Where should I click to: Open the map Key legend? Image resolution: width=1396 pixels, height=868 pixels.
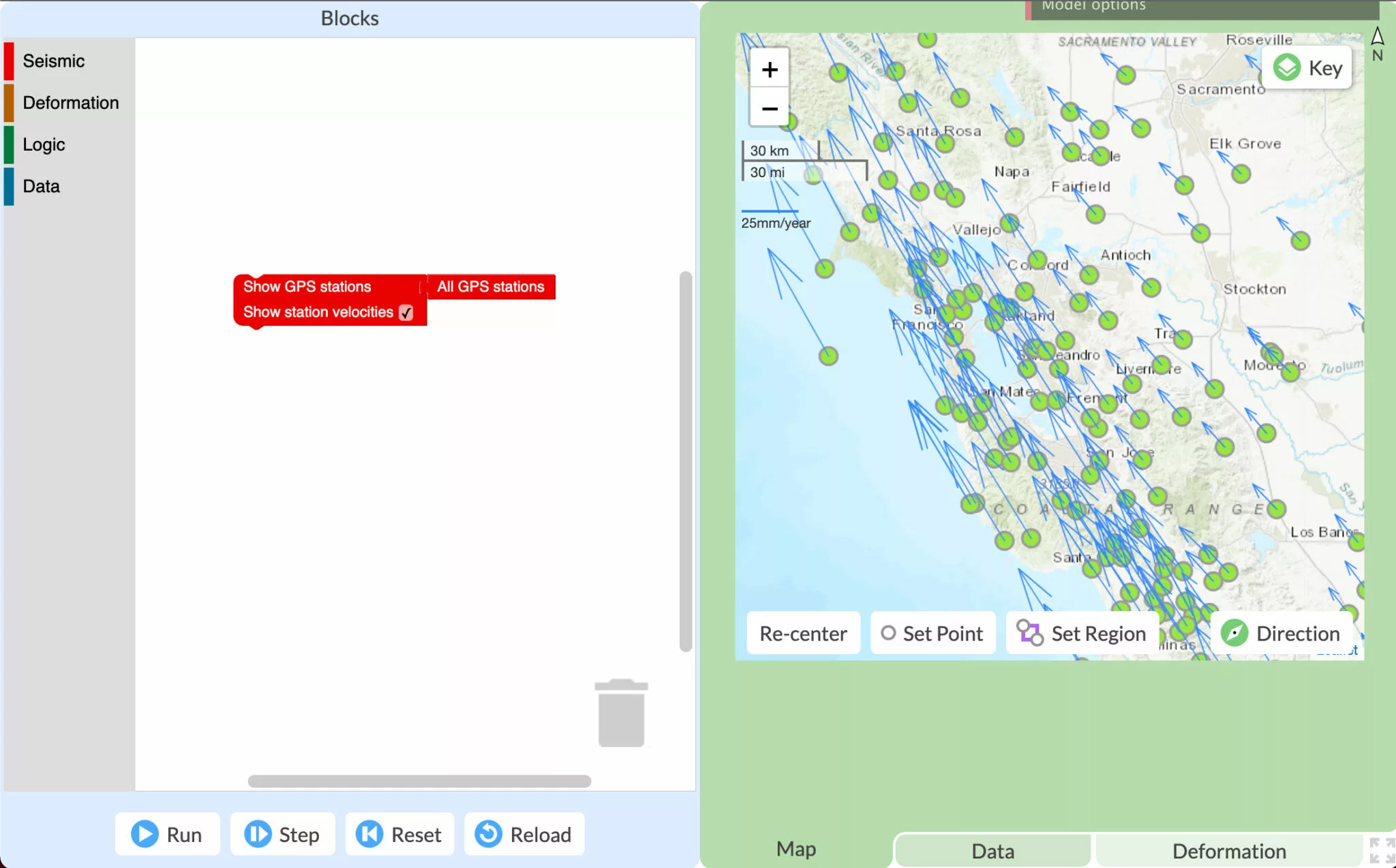[x=1306, y=67]
